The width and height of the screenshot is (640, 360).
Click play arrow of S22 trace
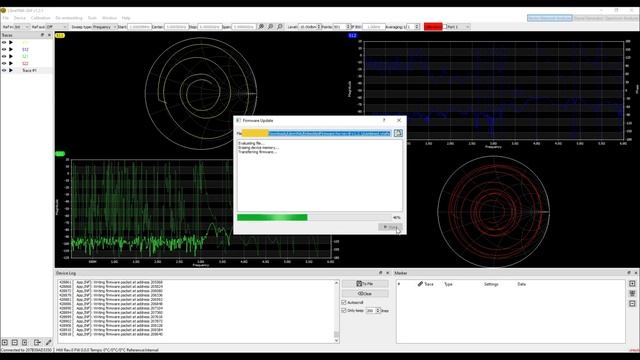[11, 63]
